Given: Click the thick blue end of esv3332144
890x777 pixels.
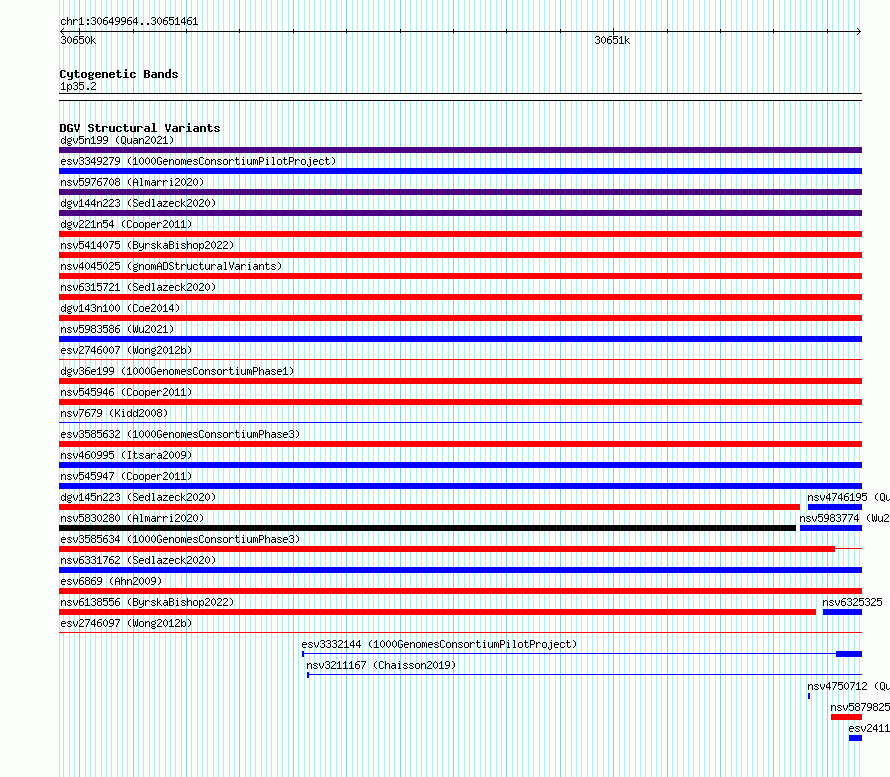Looking at the screenshot, I should pos(849,654).
